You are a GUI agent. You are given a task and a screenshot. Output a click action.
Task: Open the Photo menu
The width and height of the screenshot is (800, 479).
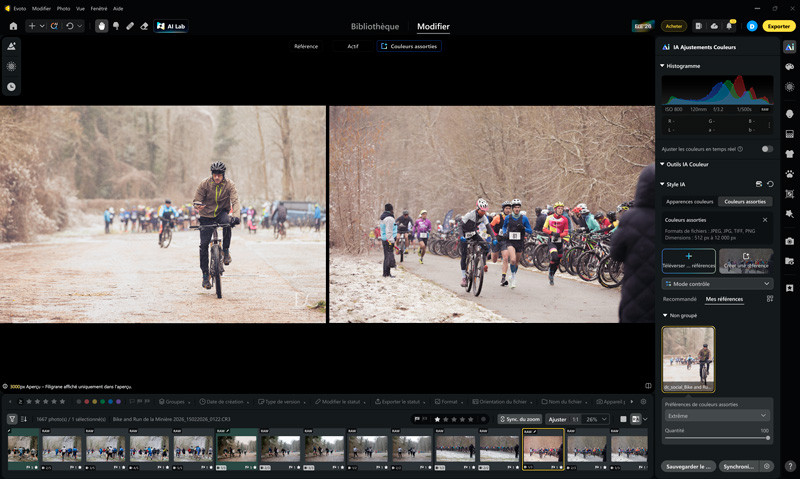tap(63, 9)
